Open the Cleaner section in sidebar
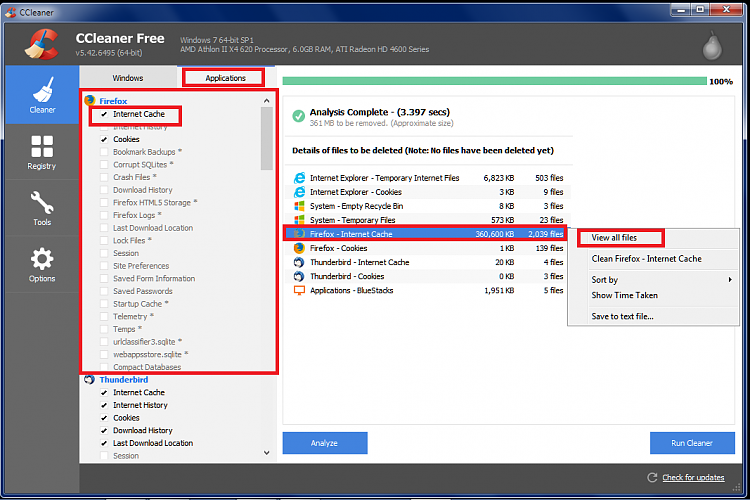 coord(42,95)
